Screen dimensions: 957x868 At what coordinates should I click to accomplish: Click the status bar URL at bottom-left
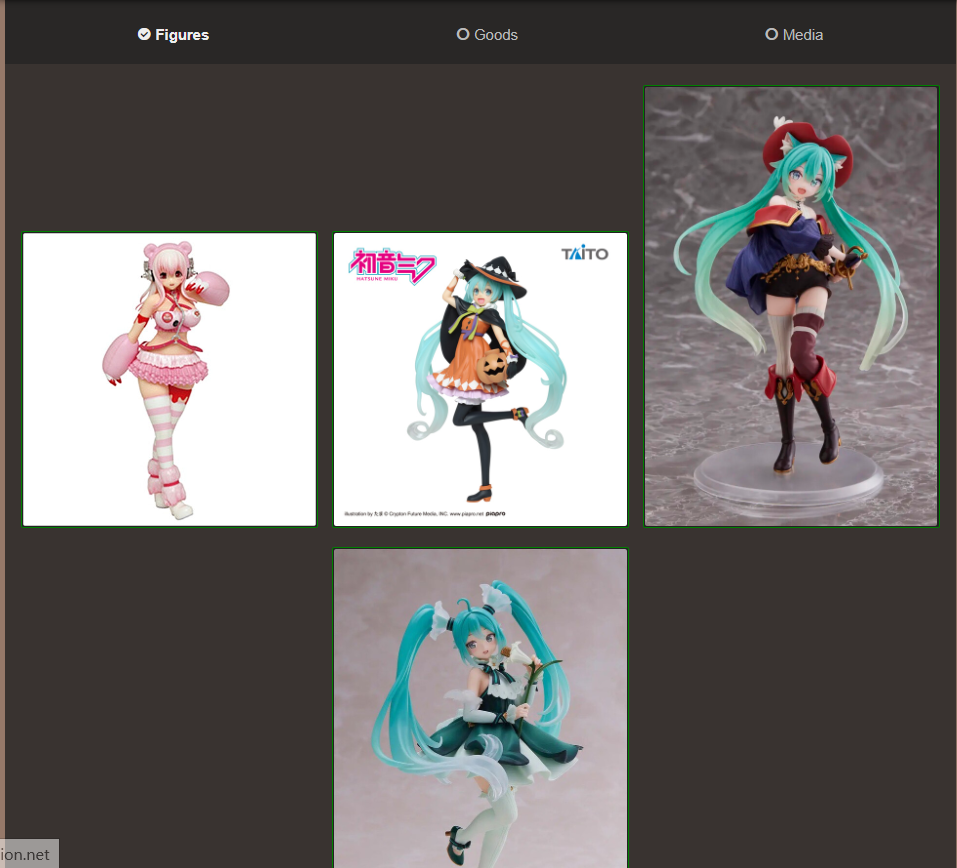[x=28, y=855]
